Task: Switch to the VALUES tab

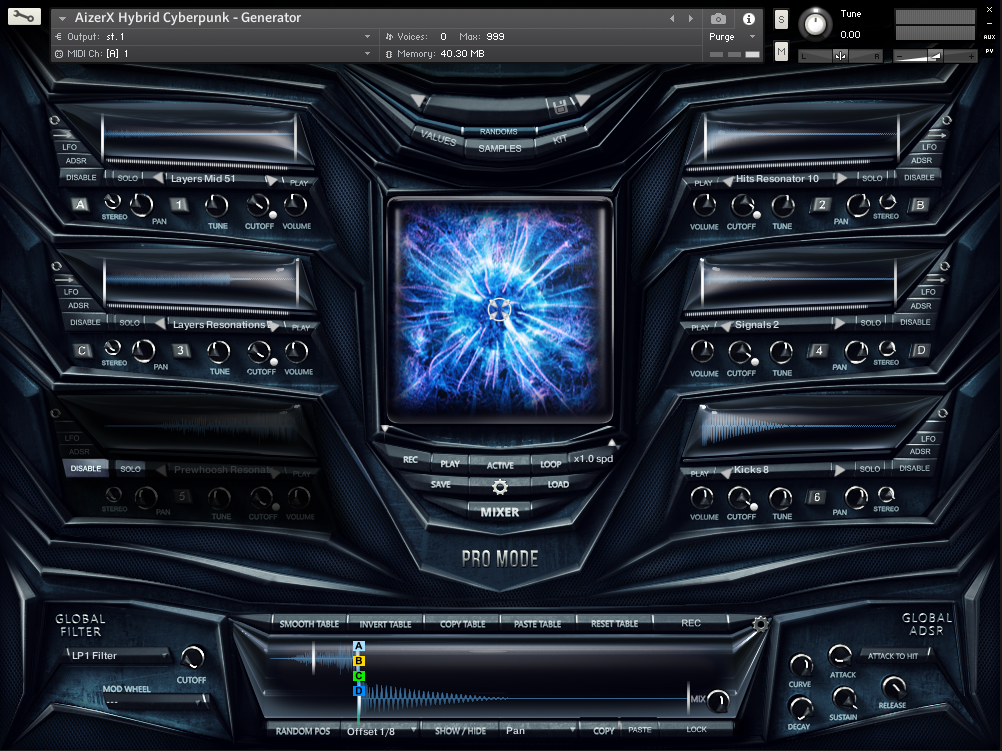Action: [438, 137]
